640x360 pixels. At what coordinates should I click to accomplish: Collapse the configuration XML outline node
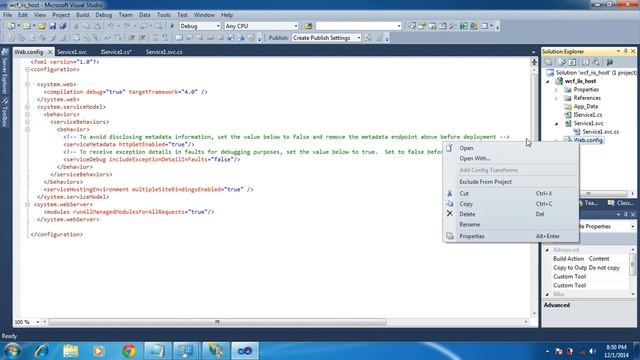tap(27, 70)
